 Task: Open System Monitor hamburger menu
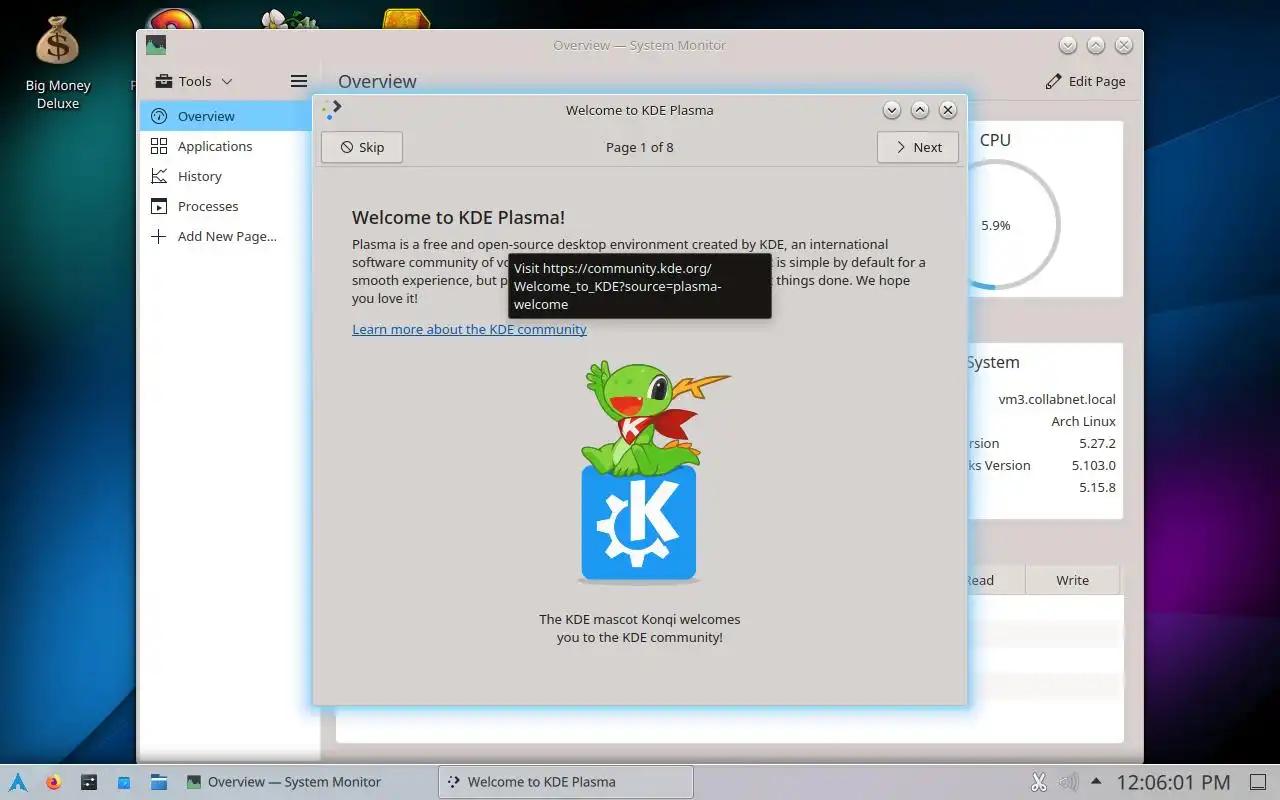(x=299, y=81)
